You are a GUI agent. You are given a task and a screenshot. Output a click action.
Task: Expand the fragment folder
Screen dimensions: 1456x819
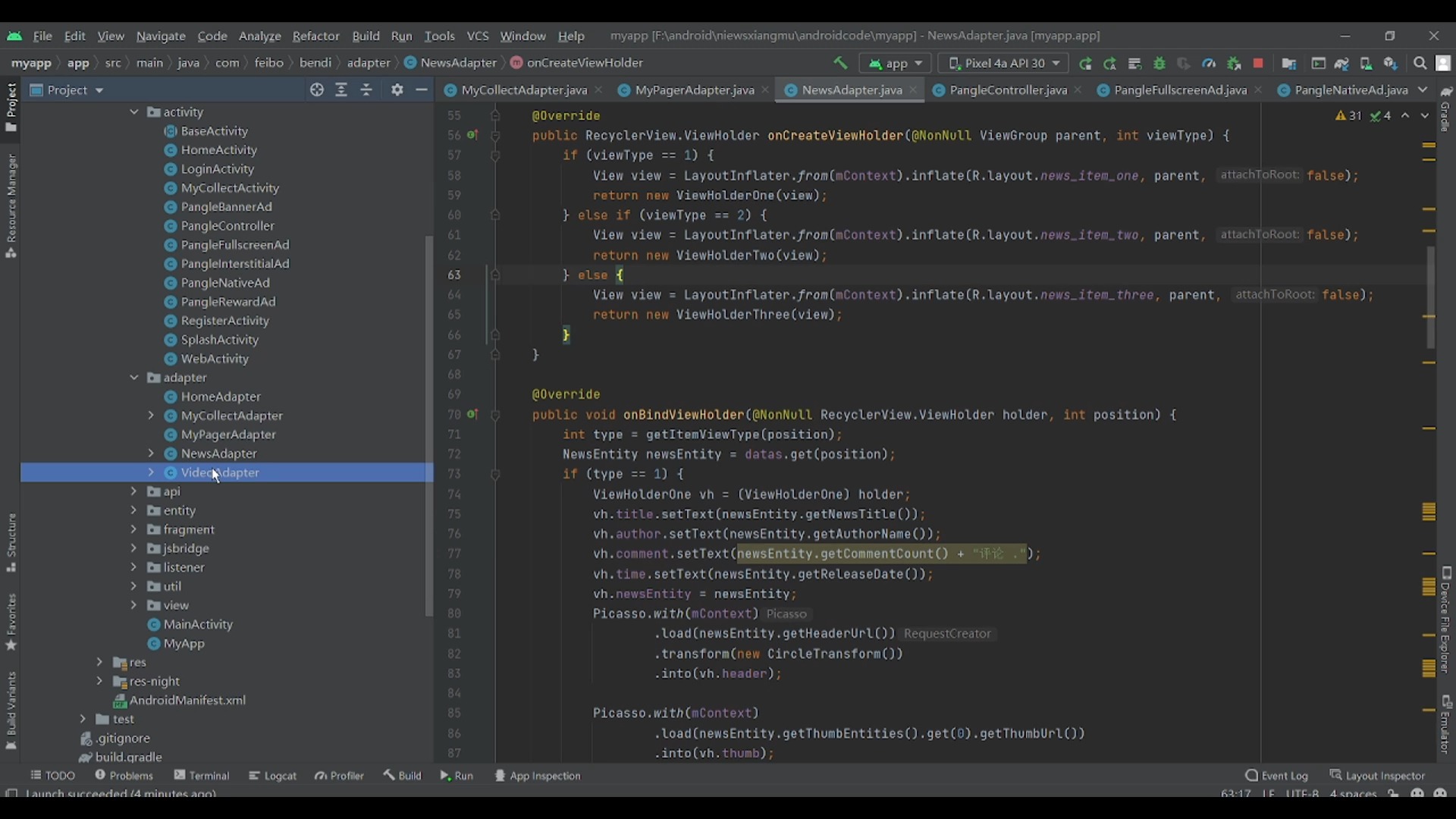[134, 529]
